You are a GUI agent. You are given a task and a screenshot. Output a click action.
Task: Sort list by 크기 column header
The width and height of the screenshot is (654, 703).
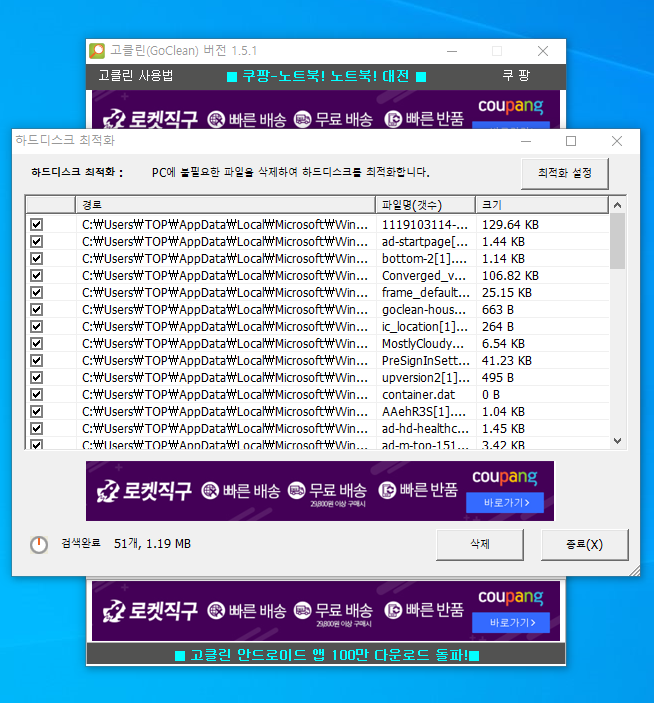point(542,205)
